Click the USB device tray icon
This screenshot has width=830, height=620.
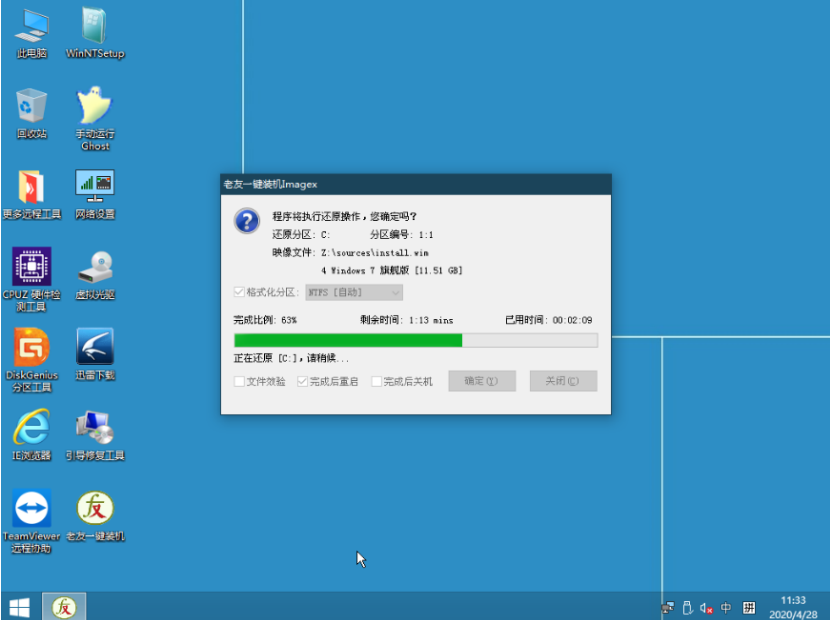688,608
